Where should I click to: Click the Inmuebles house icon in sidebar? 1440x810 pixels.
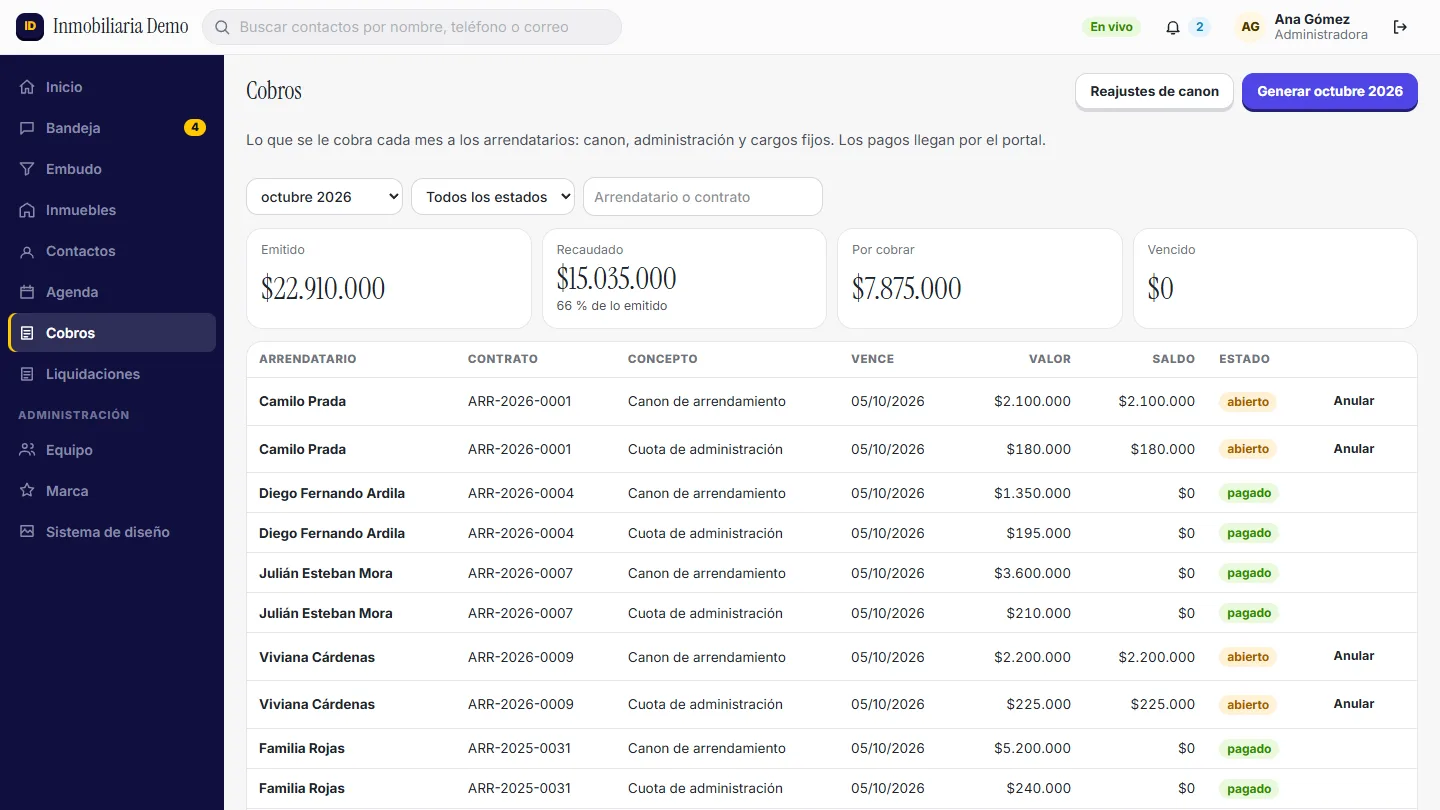27,210
